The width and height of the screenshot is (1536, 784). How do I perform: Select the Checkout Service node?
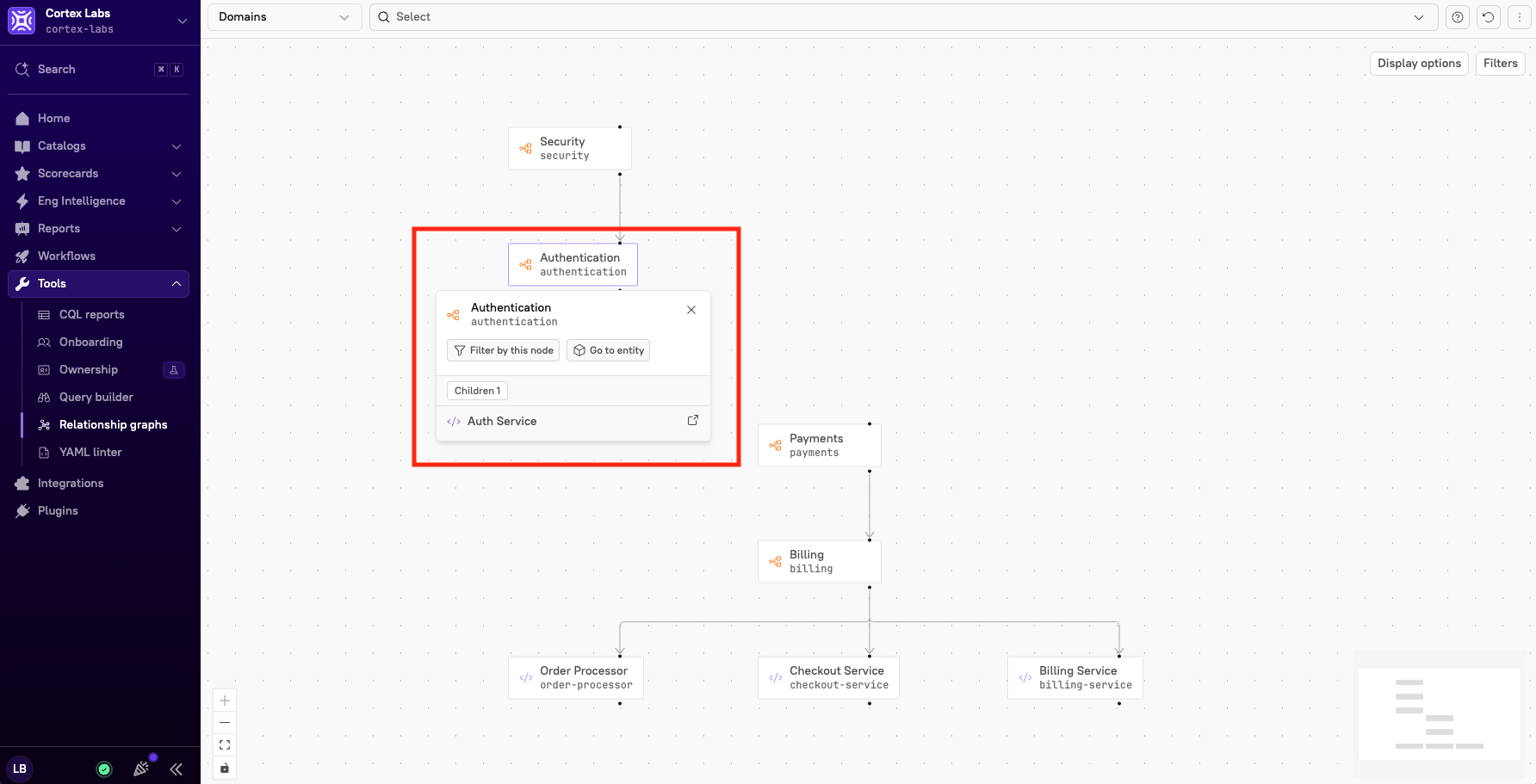(x=828, y=677)
